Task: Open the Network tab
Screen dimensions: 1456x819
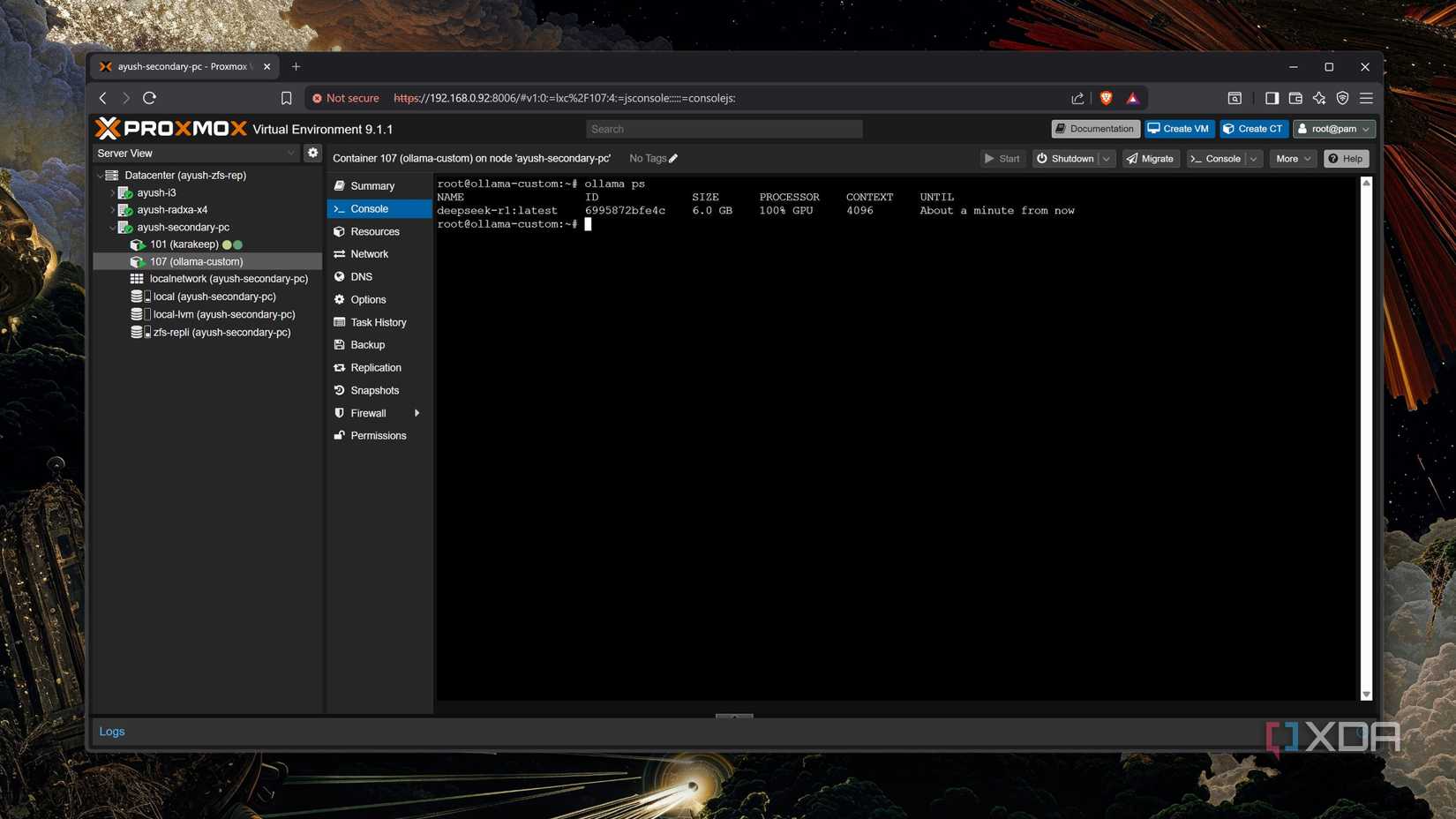Action: (379, 254)
